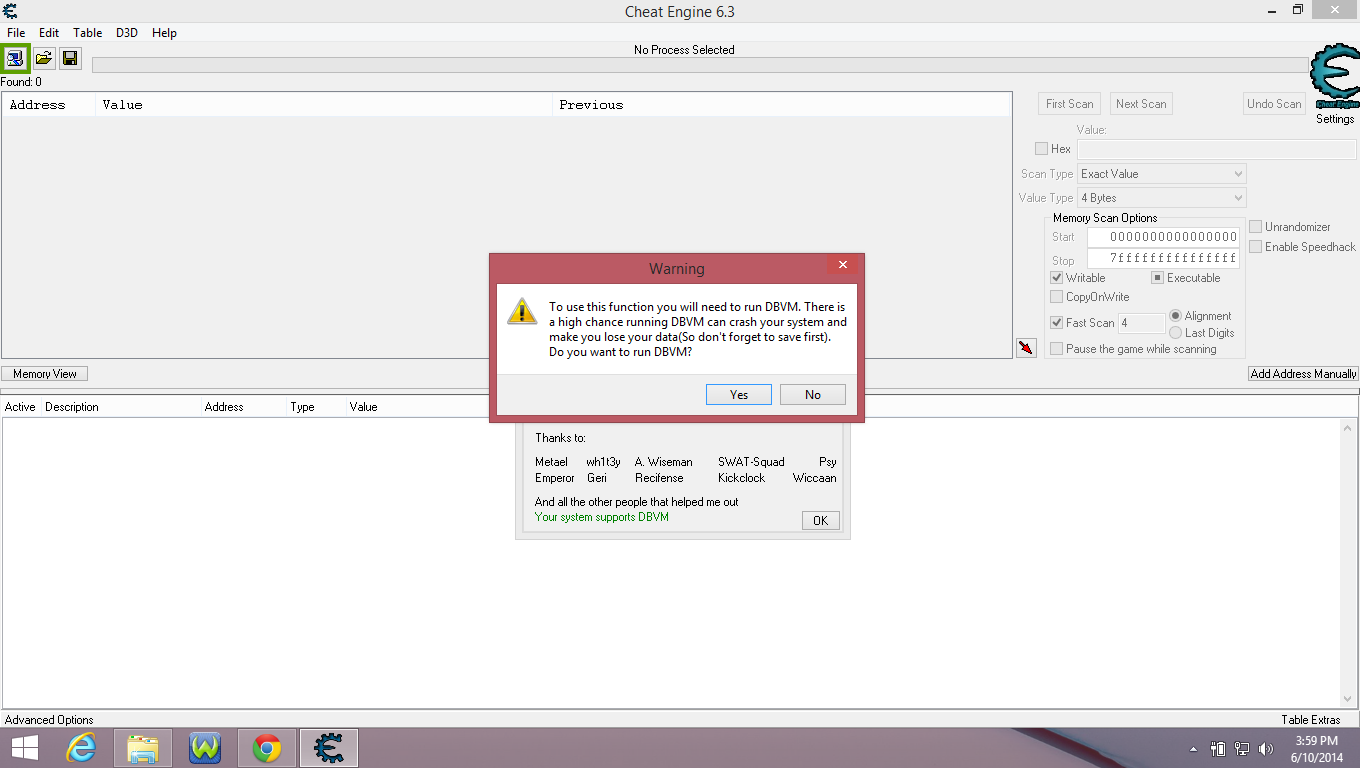Viewport: 1360px width, 768px height.
Task: Open the Windows Start button
Action: (25, 748)
